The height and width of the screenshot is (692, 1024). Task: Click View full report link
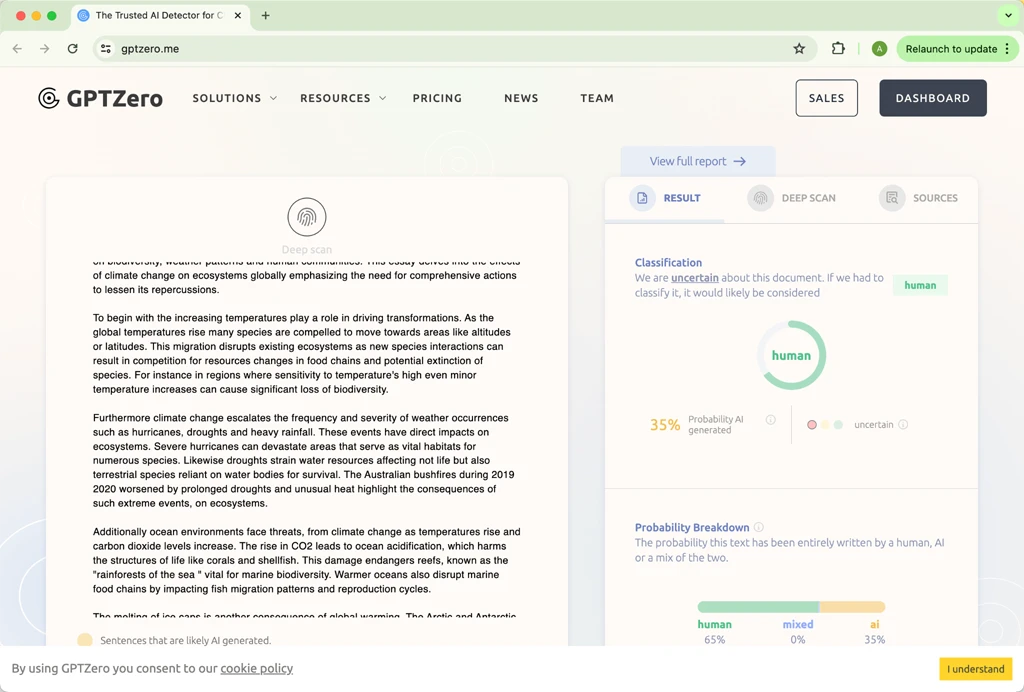697,161
